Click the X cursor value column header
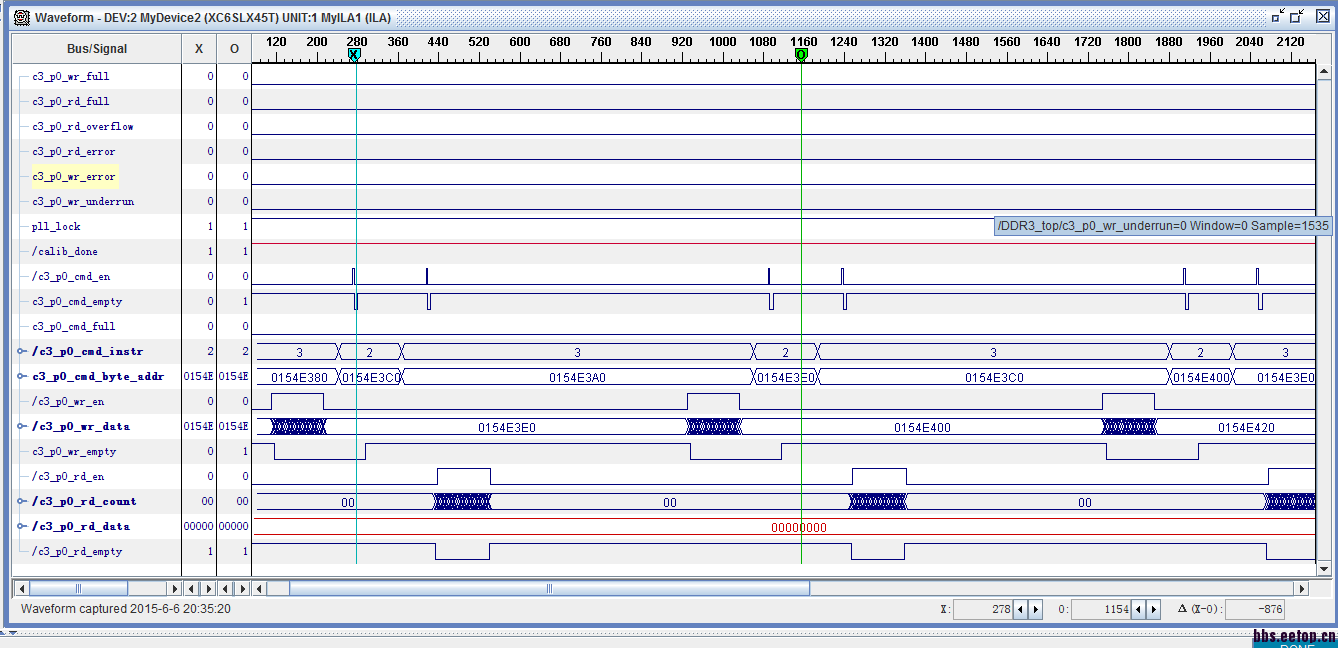Viewport: 1338px width, 648px height. click(x=199, y=48)
